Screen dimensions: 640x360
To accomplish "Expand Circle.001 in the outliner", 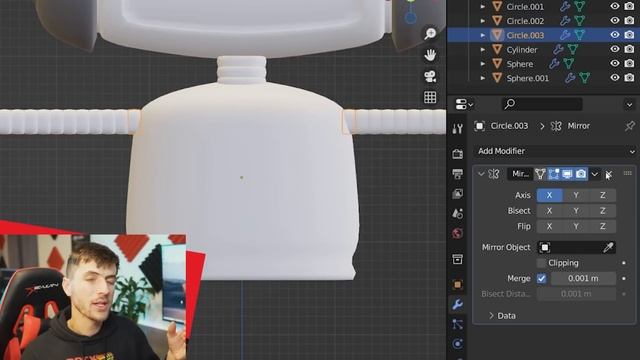I will 482,7.
